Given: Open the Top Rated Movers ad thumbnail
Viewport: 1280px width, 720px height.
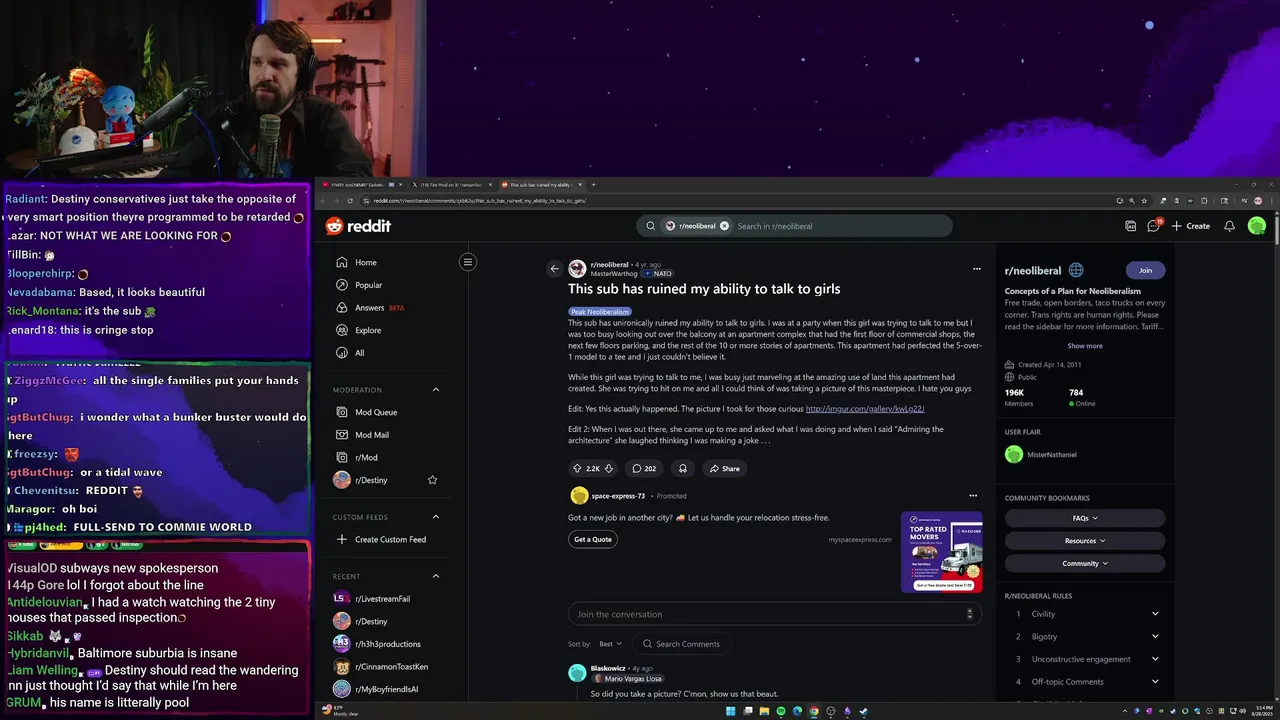Looking at the screenshot, I should [x=942, y=552].
